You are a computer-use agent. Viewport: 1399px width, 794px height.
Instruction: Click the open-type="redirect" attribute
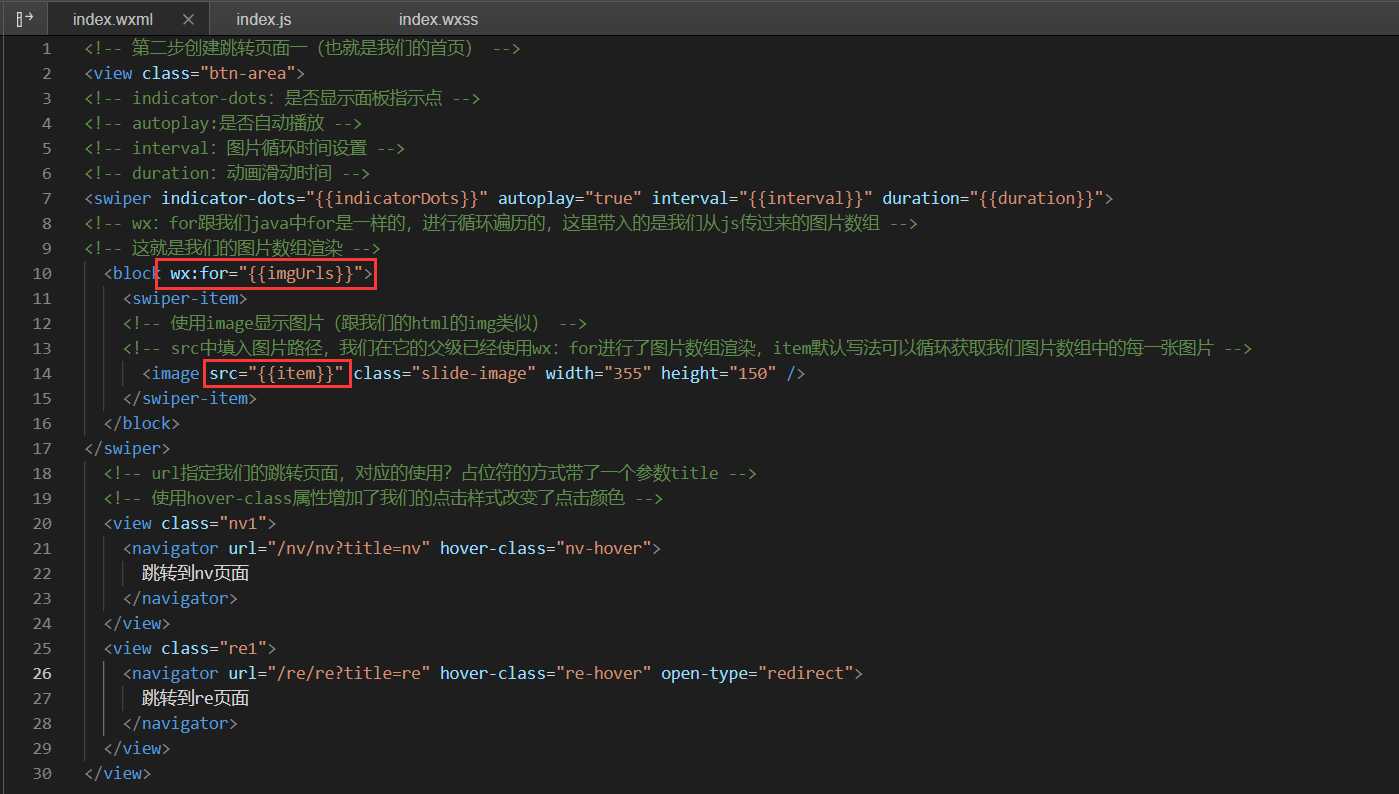[756, 673]
